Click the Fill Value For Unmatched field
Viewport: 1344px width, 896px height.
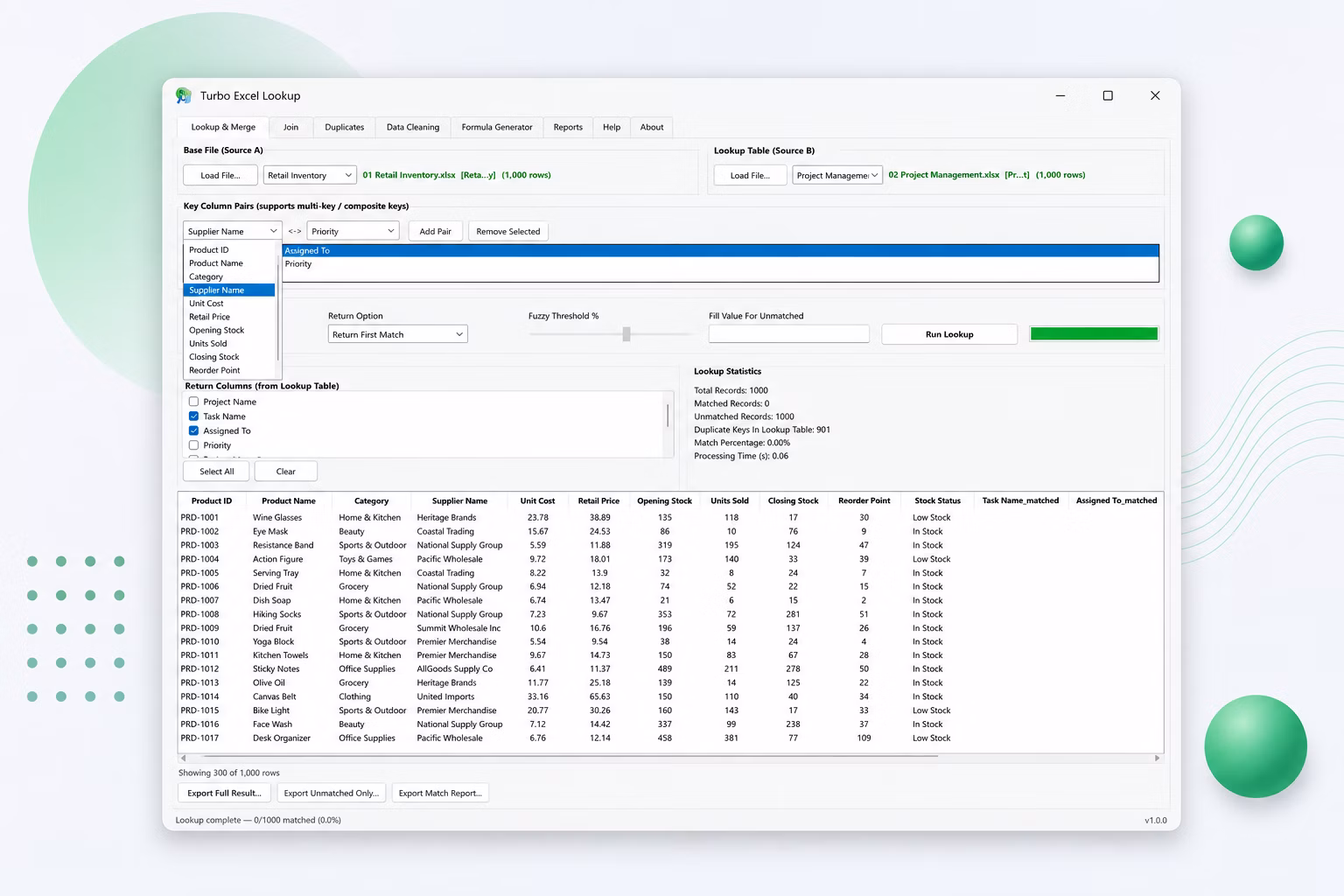789,333
